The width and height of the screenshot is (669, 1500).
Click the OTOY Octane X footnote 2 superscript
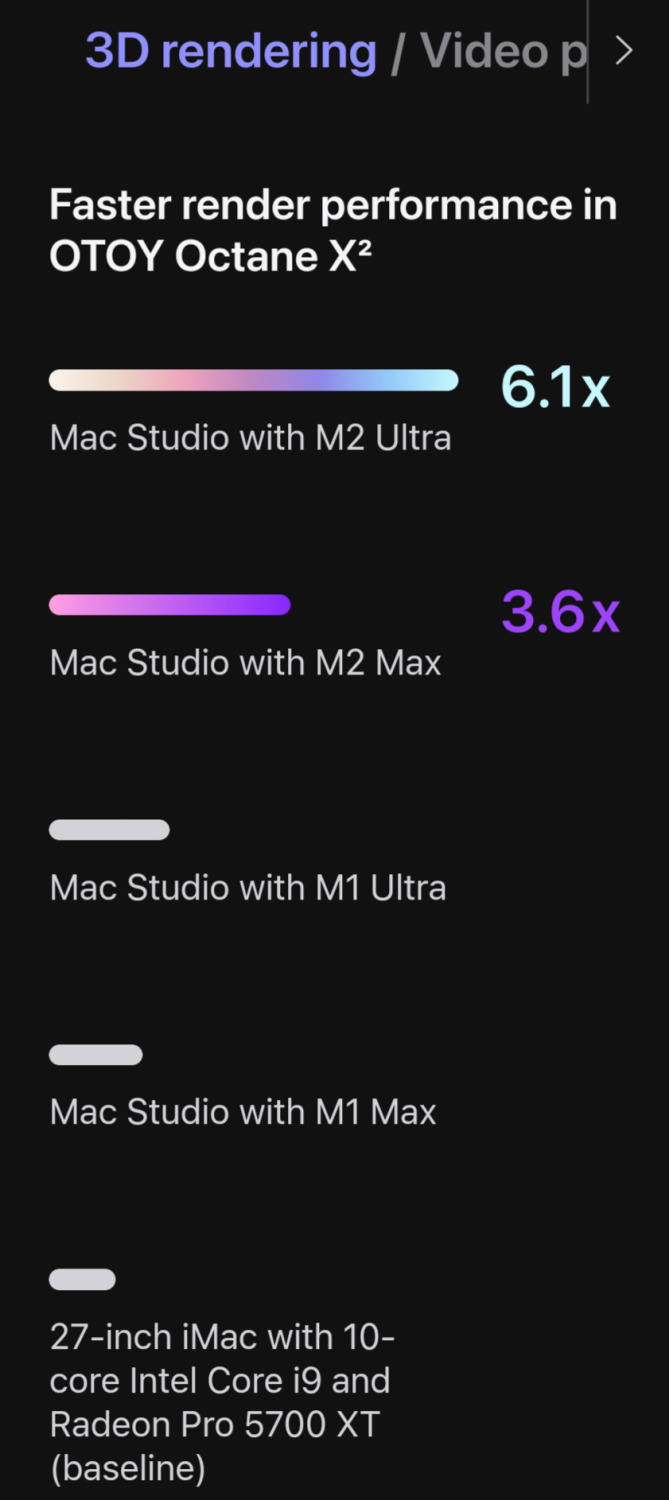pyautogui.click(x=366, y=245)
